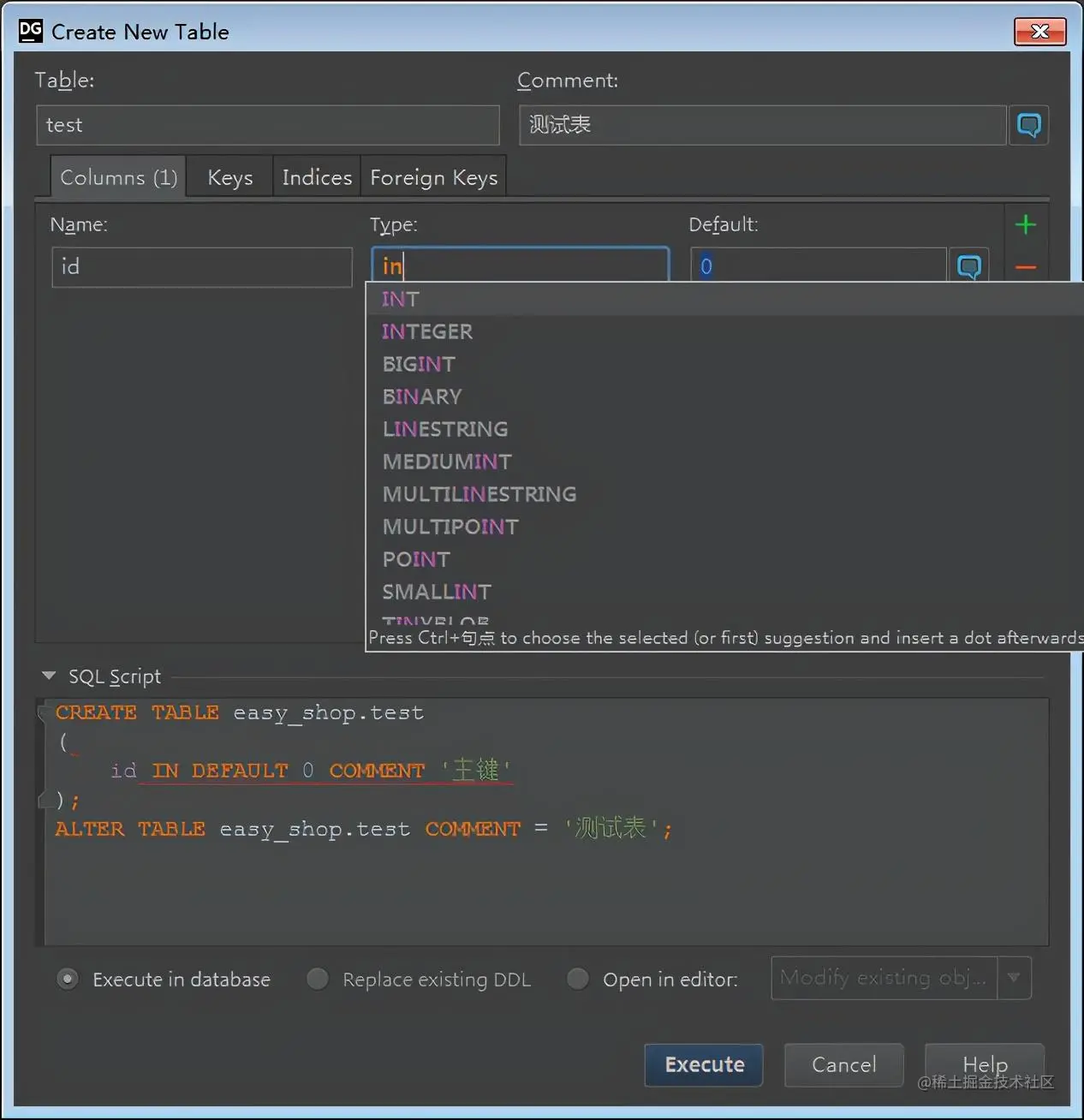Switch to the Keys tab
The image size is (1084, 1120).
tap(229, 177)
